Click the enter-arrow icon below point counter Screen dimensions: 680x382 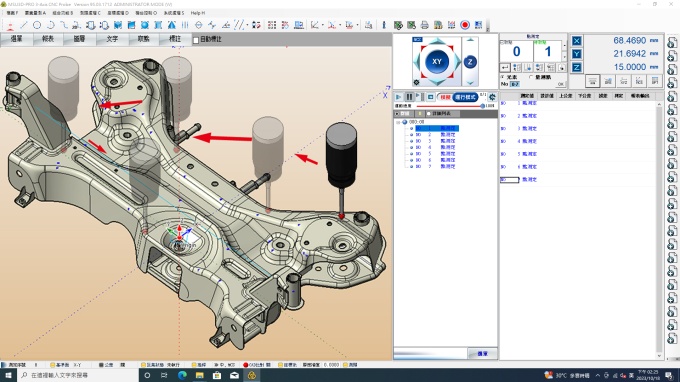[505, 68]
